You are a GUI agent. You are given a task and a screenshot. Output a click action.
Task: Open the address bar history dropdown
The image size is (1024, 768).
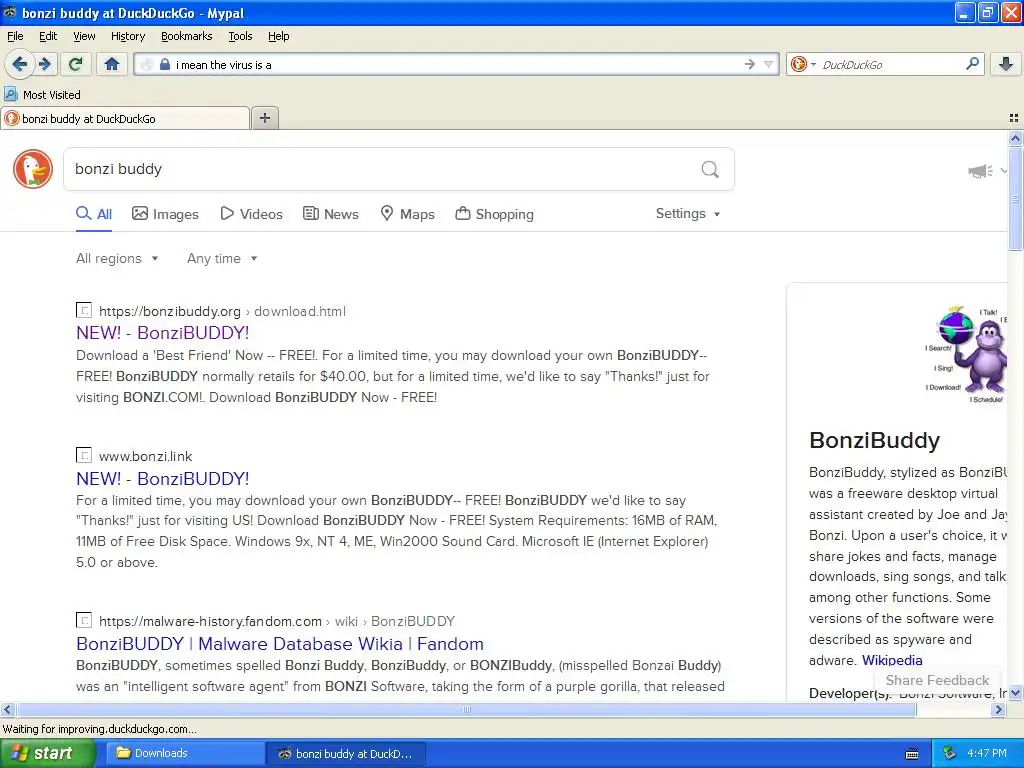point(769,64)
